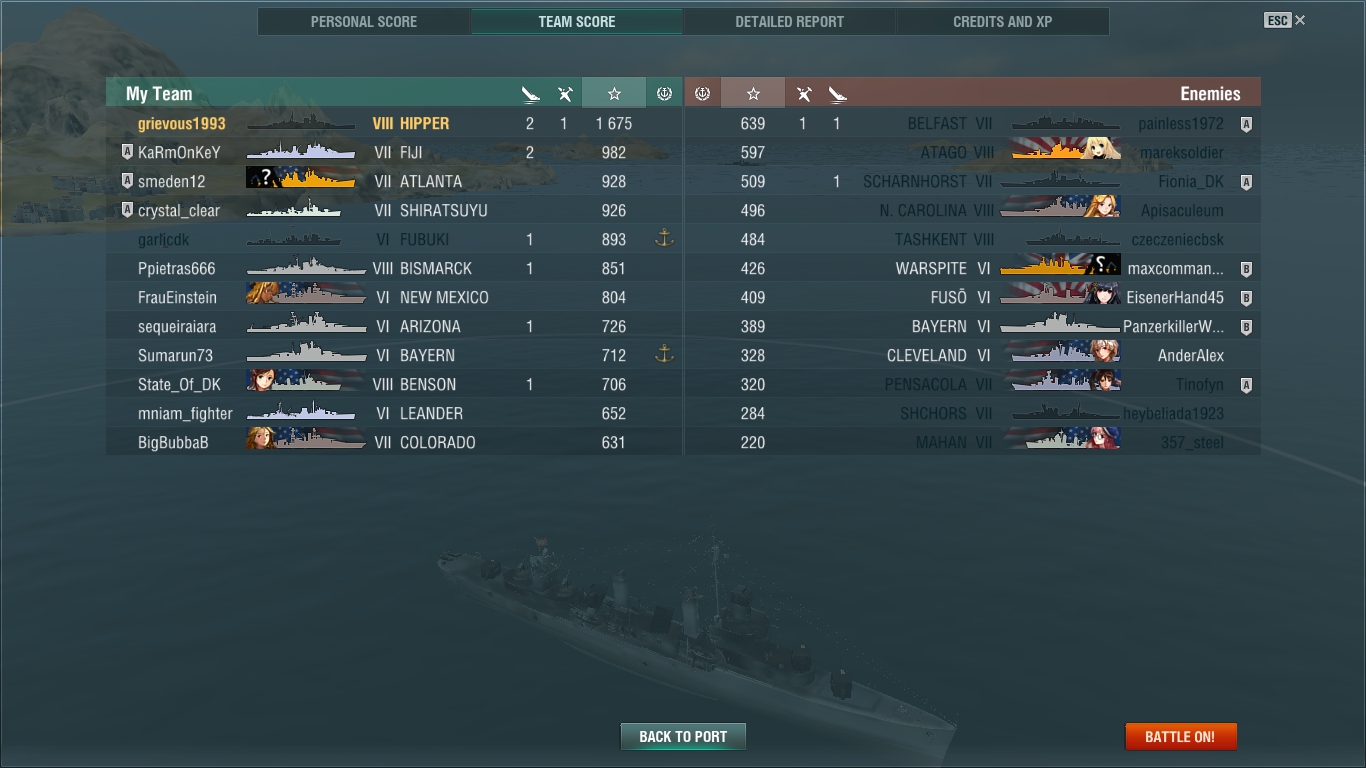Sort Enemies by ships destroyed icon

(837, 94)
